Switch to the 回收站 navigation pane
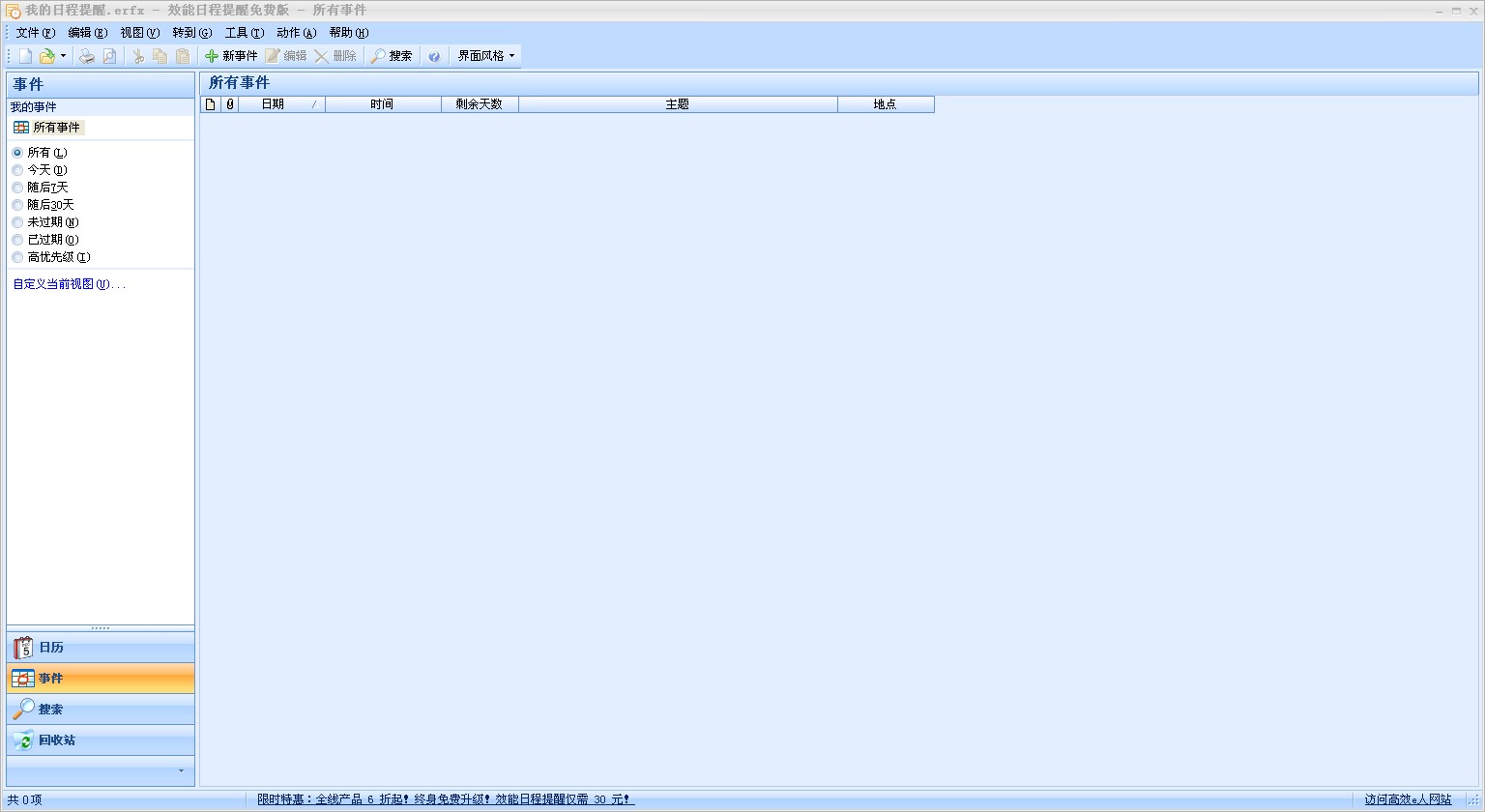Viewport: 1485px width, 812px height. click(x=101, y=740)
